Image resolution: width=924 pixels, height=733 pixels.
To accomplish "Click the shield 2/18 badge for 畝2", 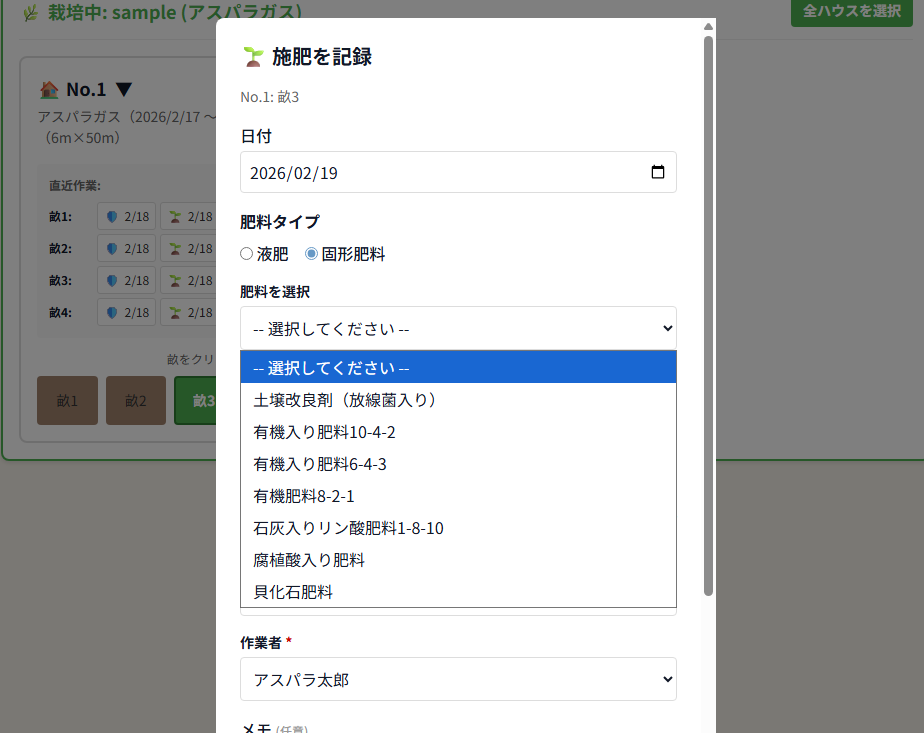I will pos(127,248).
